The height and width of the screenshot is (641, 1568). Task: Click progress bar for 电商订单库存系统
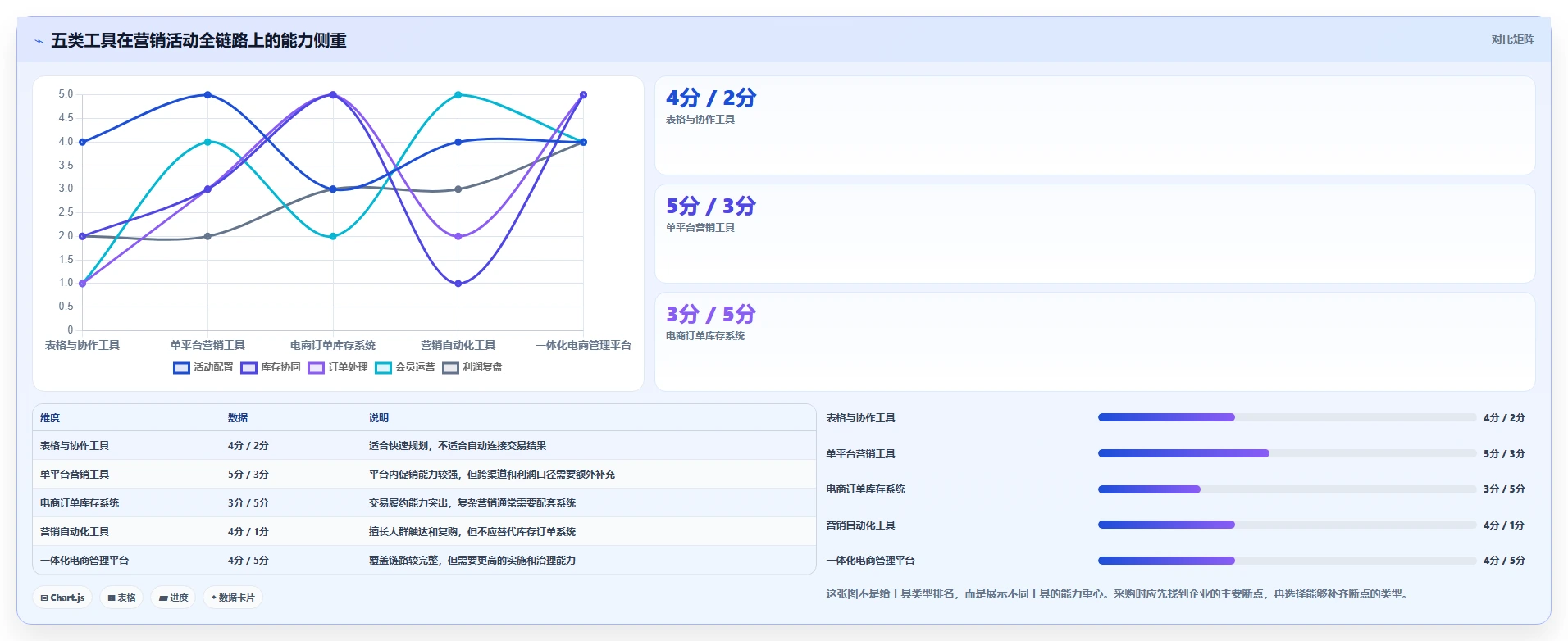click(x=1287, y=489)
